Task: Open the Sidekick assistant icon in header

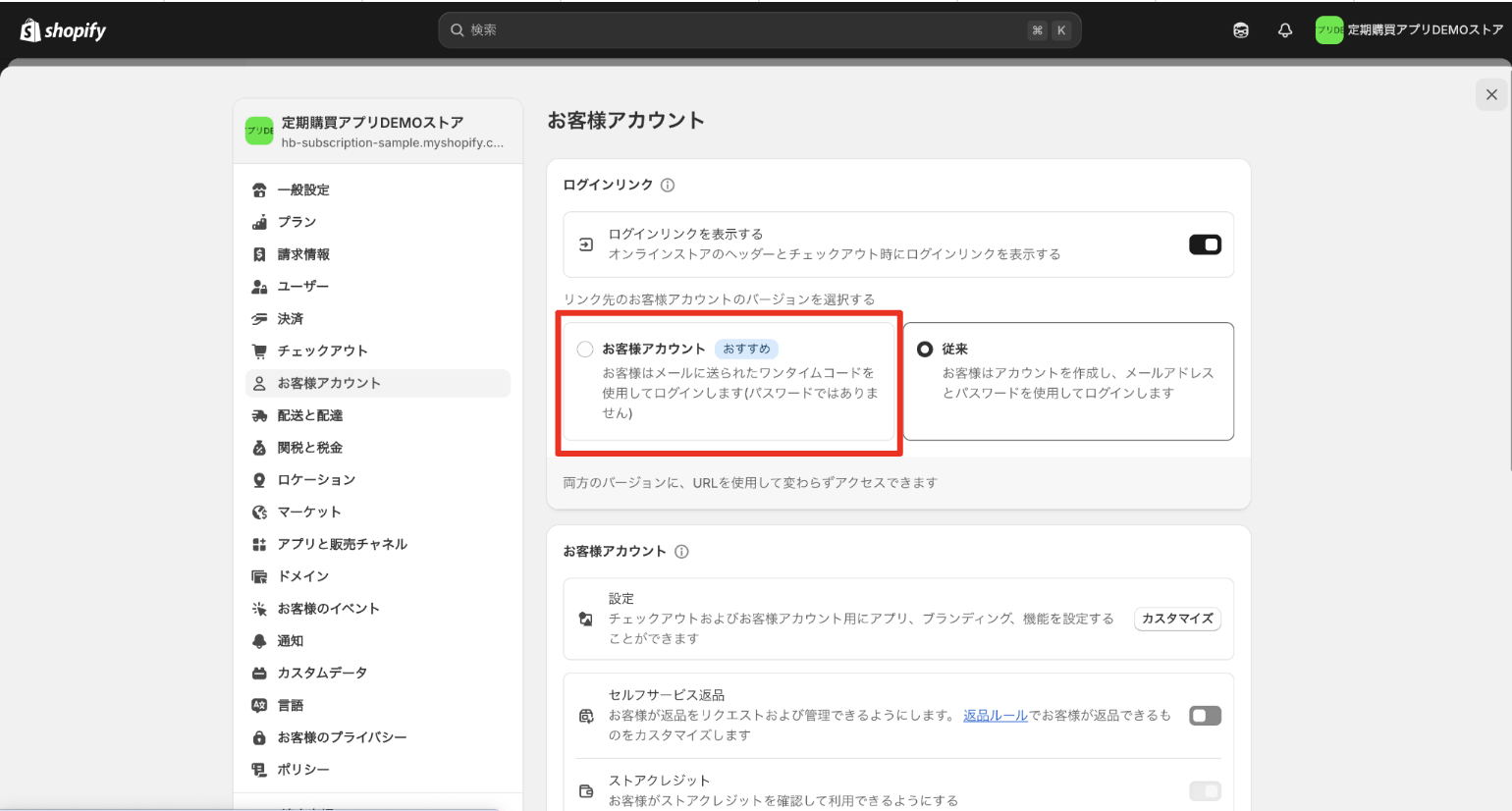Action: (x=1241, y=30)
